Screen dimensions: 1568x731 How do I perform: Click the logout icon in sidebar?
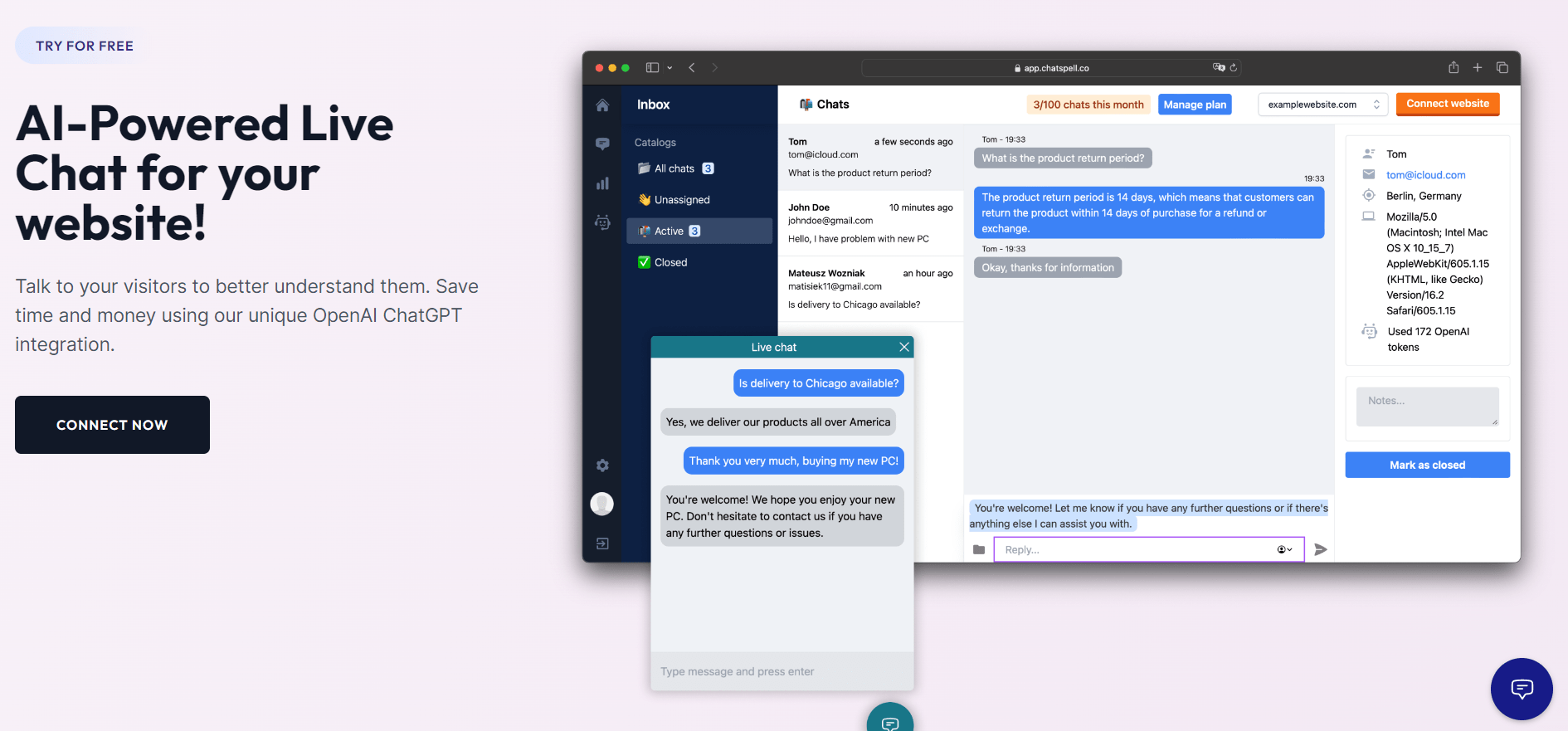click(602, 543)
